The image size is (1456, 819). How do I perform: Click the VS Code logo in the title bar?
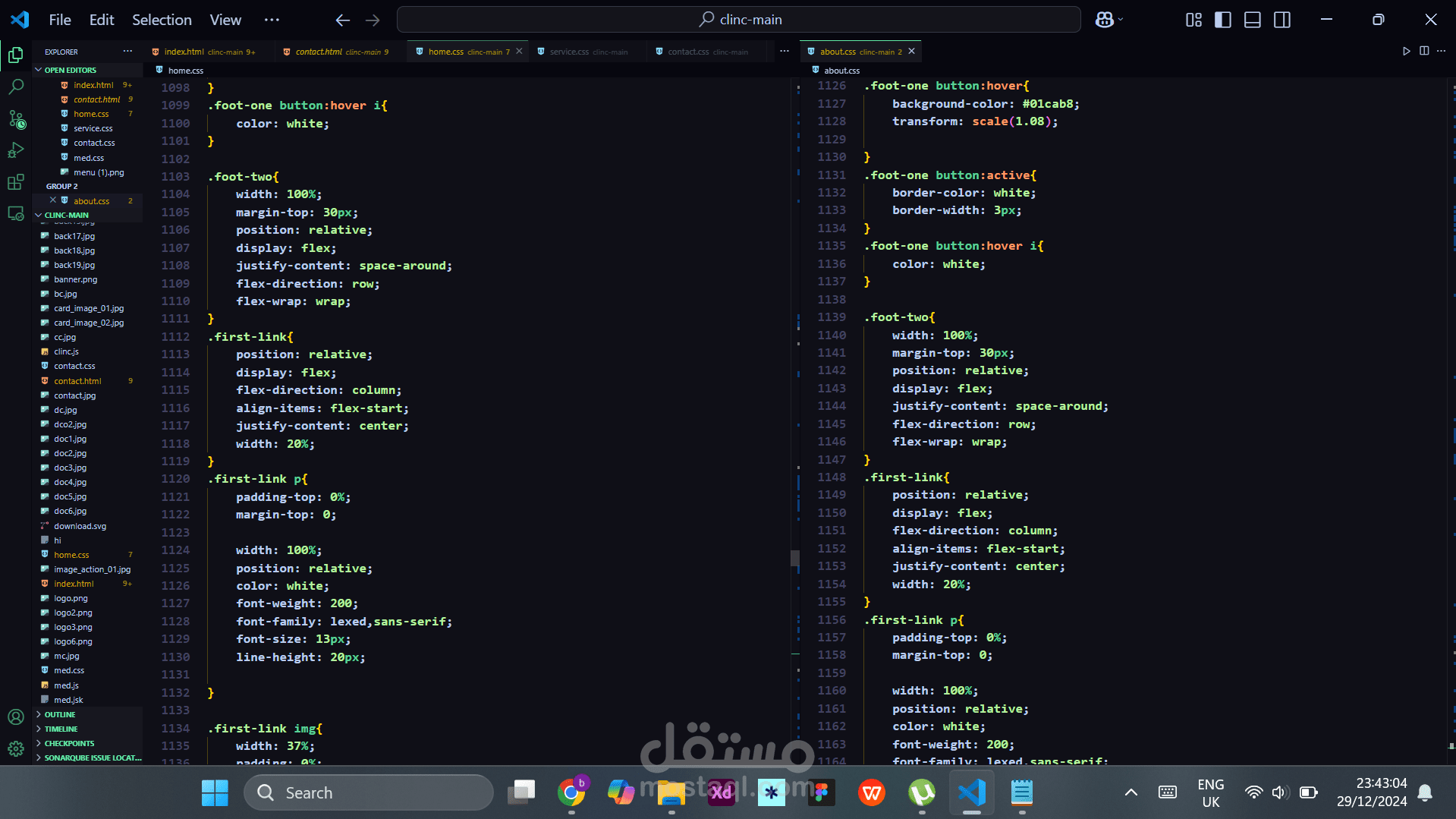20,20
